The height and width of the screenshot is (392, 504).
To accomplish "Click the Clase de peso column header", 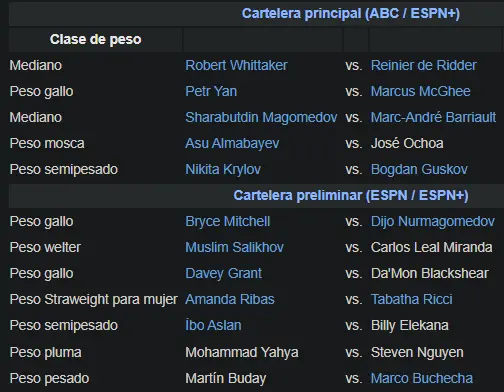I will [x=96, y=39].
